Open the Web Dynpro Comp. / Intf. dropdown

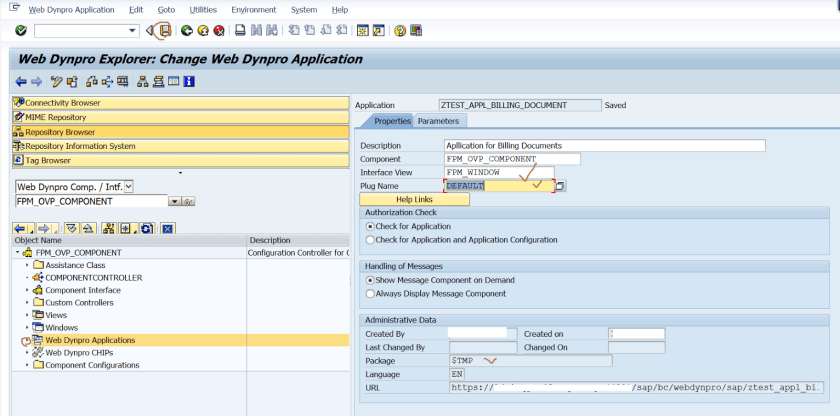127,186
